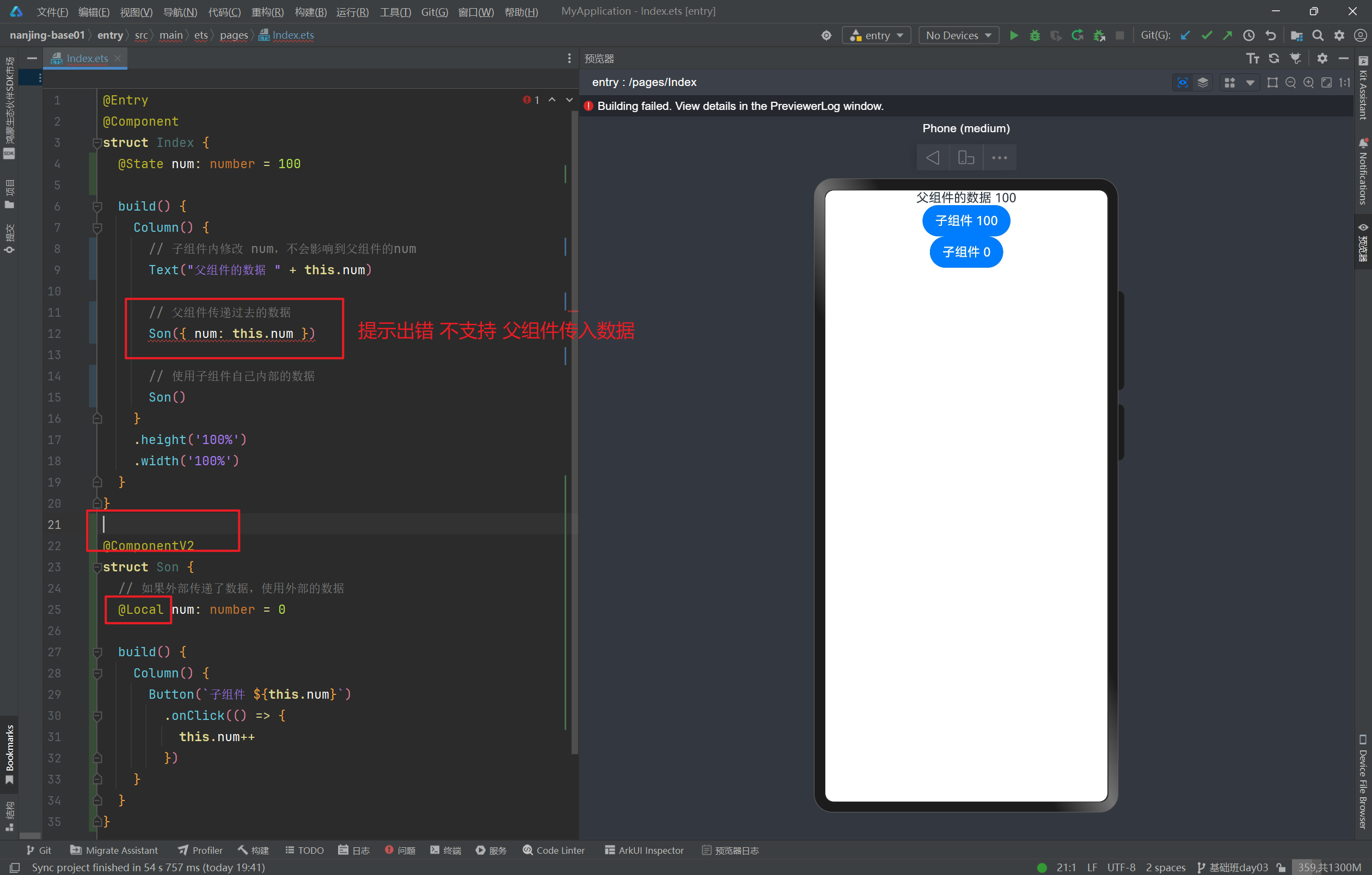Go back in the preview device
This screenshot has width=1372, height=875.
point(933,157)
